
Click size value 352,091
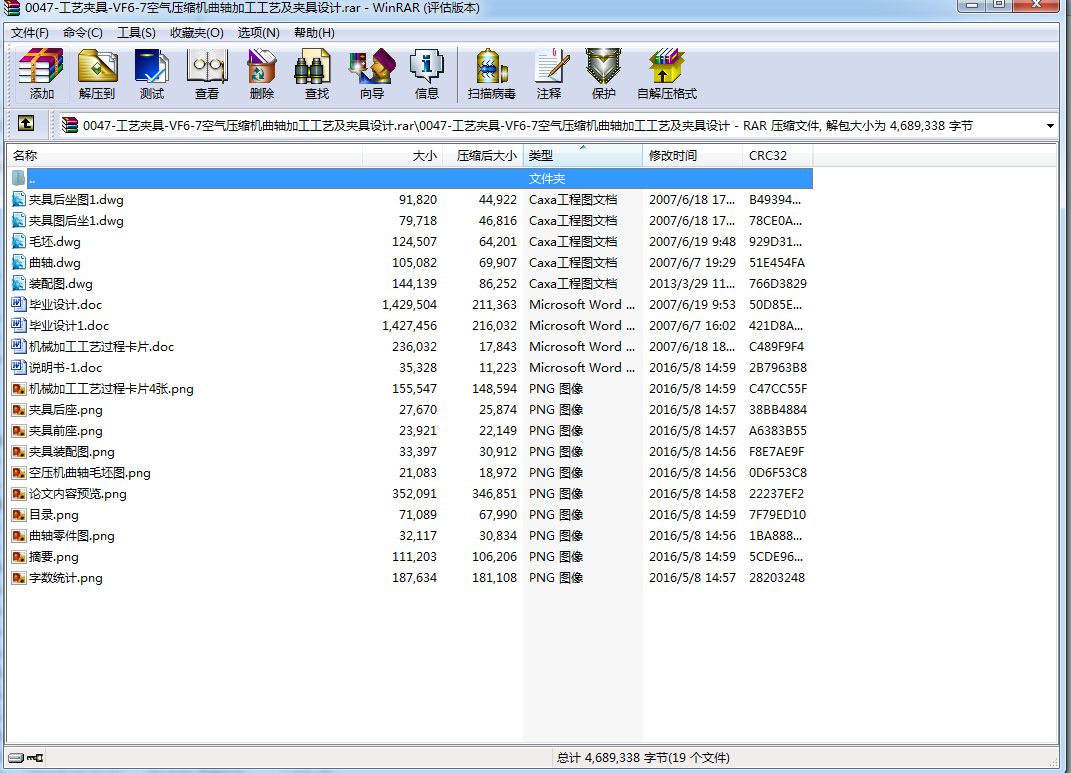[x=414, y=494]
